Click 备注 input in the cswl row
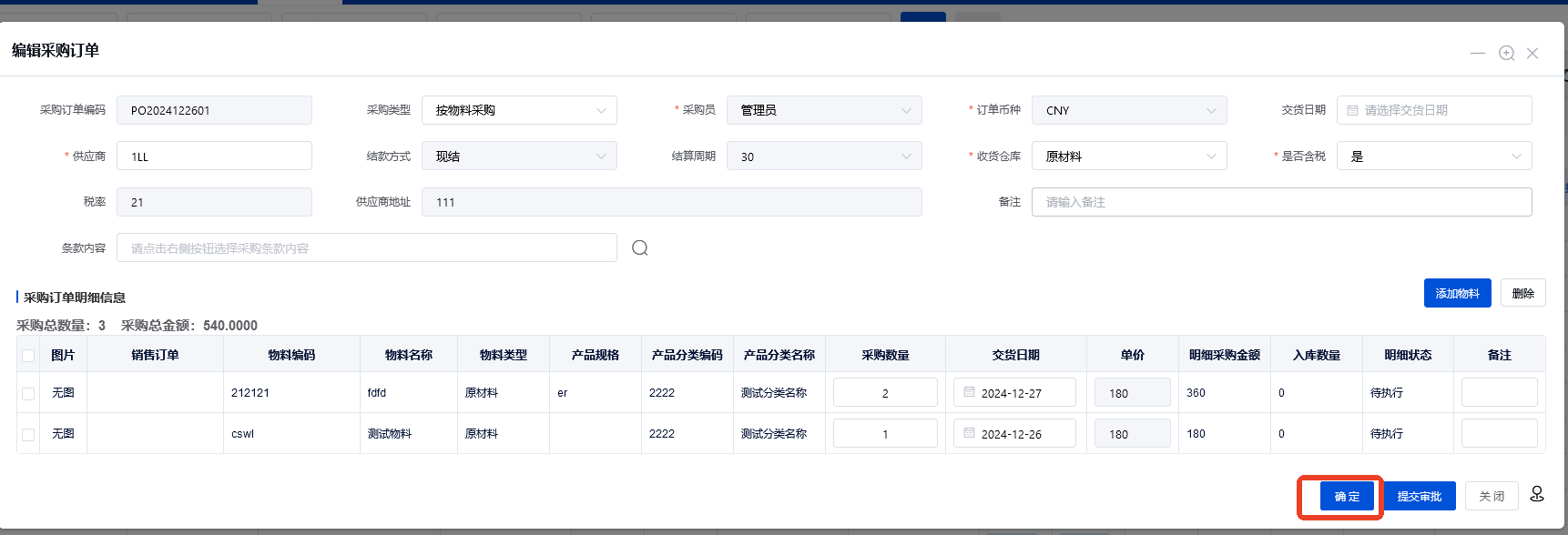Viewport: 1568px width, 535px height. tap(1499, 433)
